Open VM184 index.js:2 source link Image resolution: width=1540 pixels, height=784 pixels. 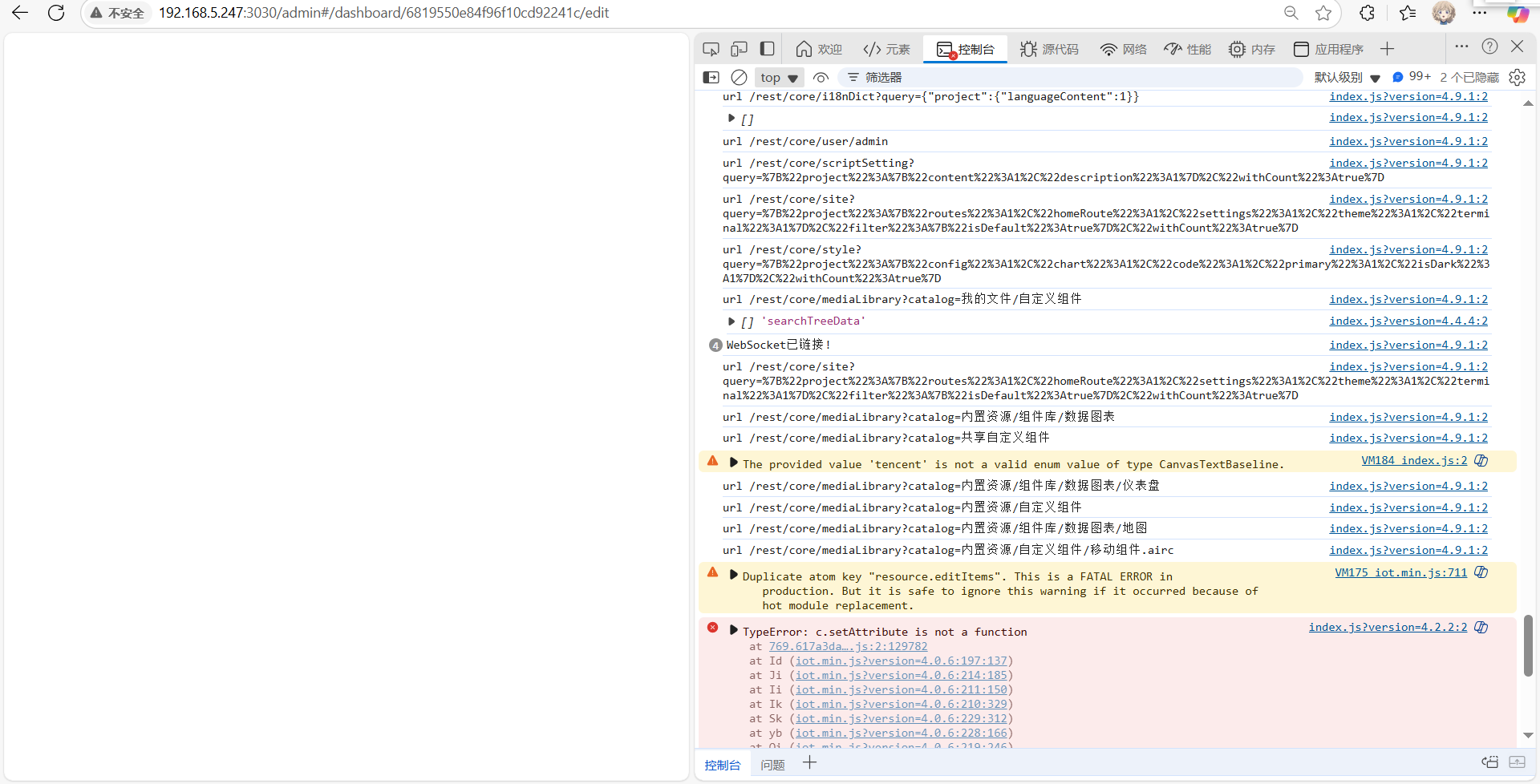(1414, 460)
